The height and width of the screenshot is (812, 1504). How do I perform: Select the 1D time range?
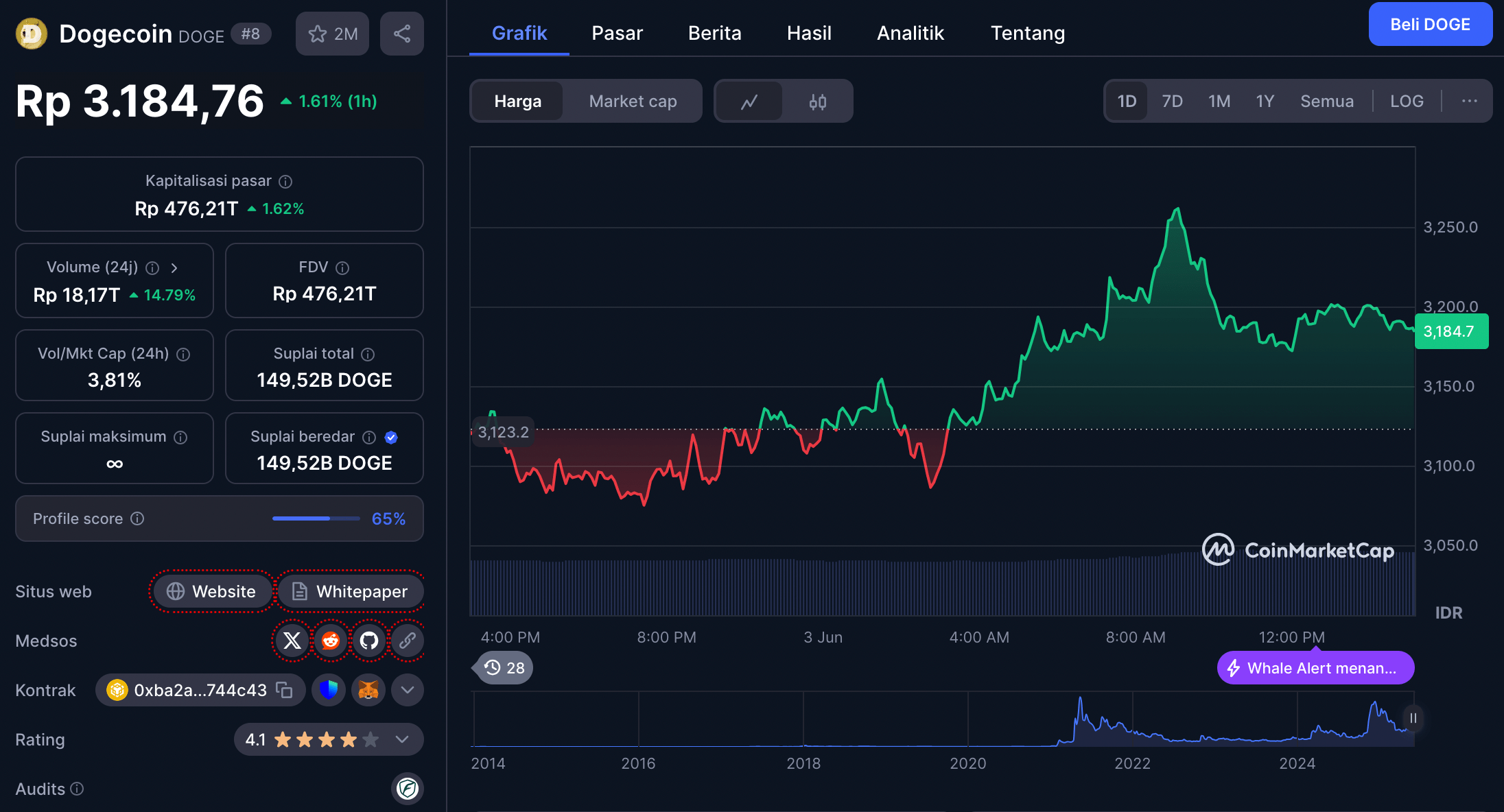pos(1127,101)
